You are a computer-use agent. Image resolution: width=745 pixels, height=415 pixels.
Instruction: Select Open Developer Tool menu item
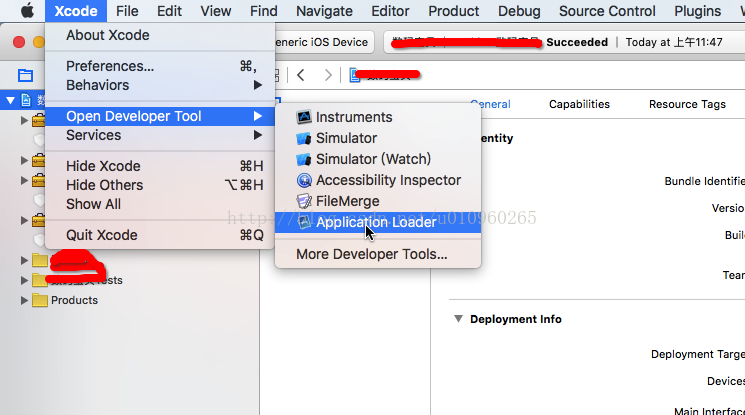[160, 116]
